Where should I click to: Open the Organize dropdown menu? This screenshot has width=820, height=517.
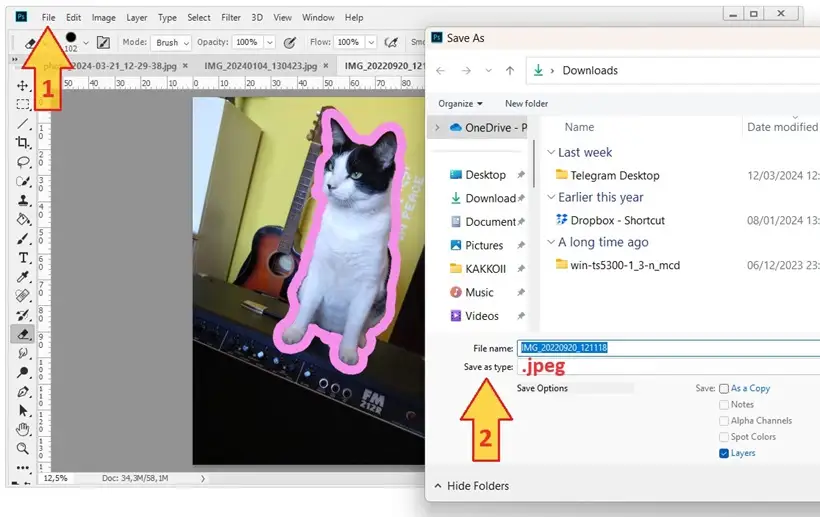tap(460, 104)
